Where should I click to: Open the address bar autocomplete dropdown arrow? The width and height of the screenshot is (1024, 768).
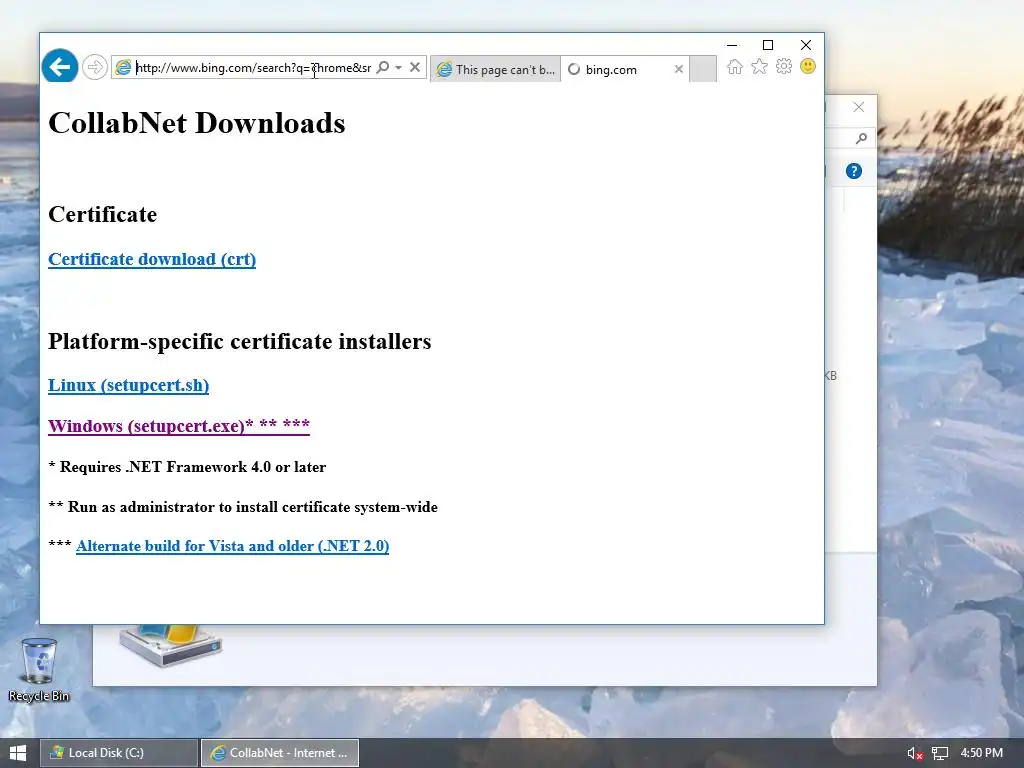tap(398, 67)
